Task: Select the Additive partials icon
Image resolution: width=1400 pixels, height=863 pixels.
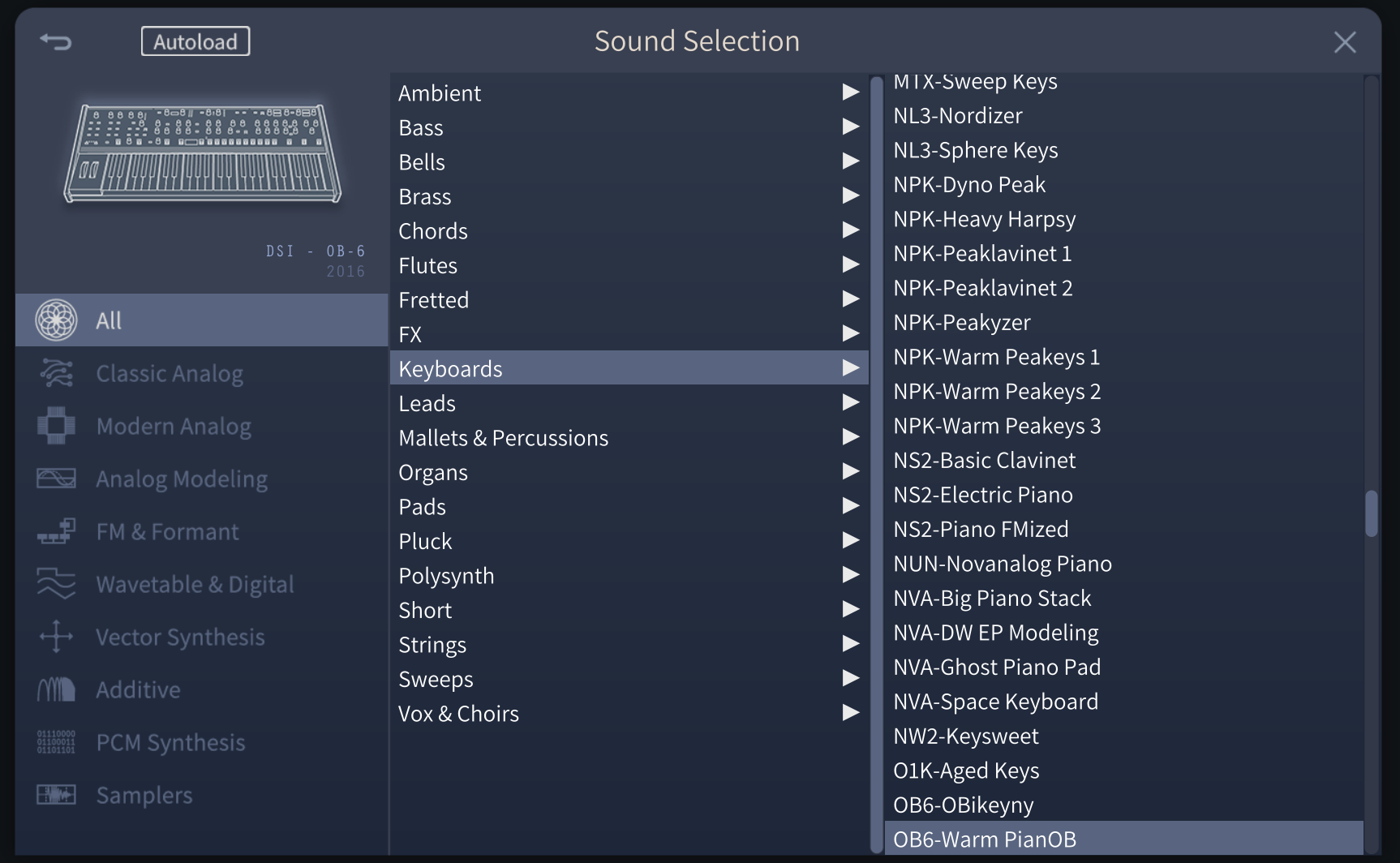Action: [56, 689]
